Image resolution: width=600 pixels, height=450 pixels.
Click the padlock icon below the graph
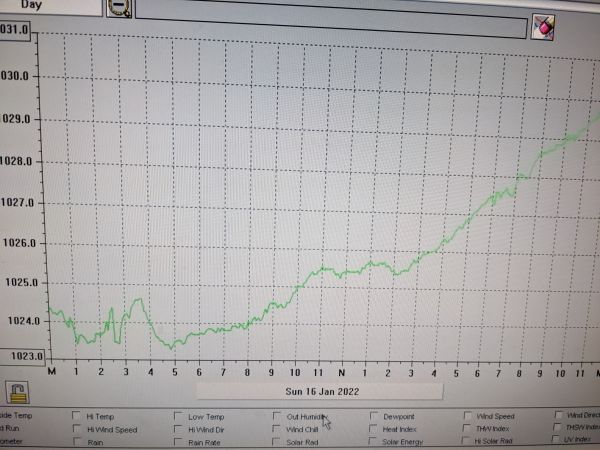pyautogui.click(x=17, y=390)
